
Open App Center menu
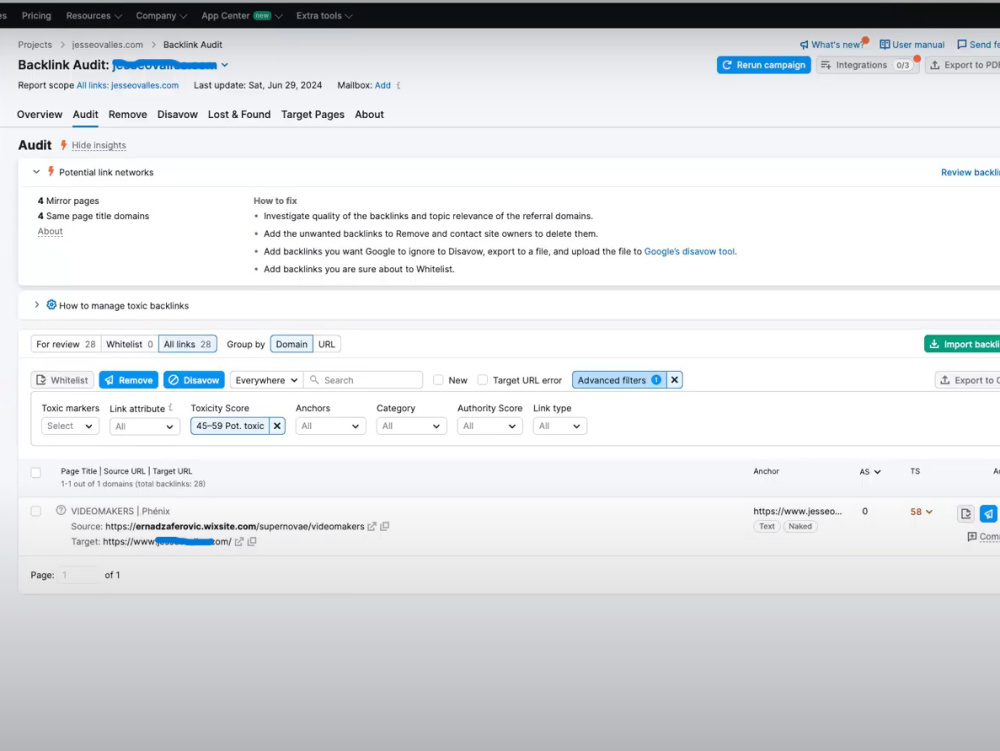(242, 15)
